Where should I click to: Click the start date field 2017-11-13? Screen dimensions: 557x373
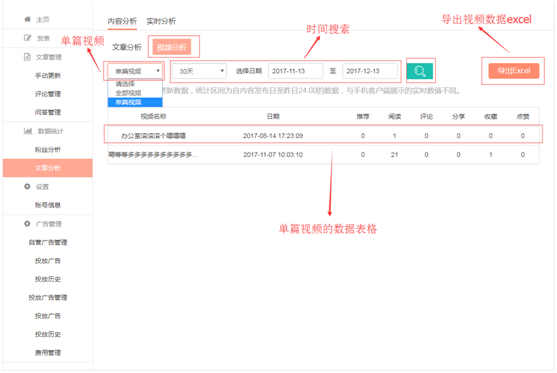[296, 71]
